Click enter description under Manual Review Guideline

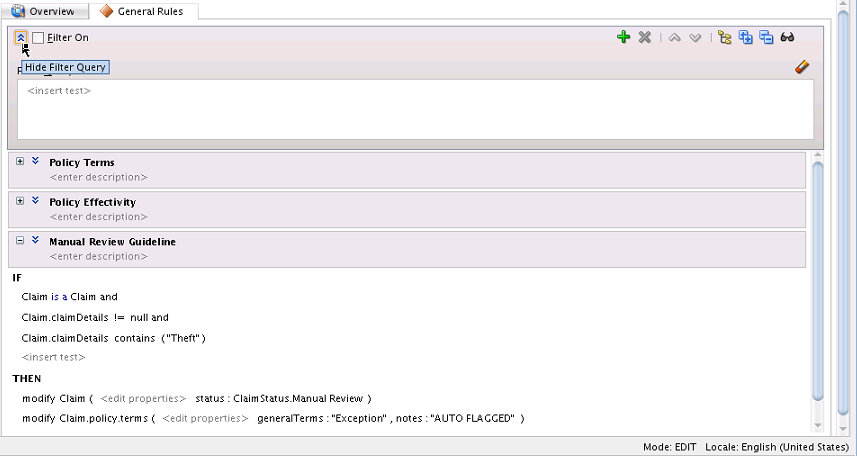pyautogui.click(x=98, y=256)
